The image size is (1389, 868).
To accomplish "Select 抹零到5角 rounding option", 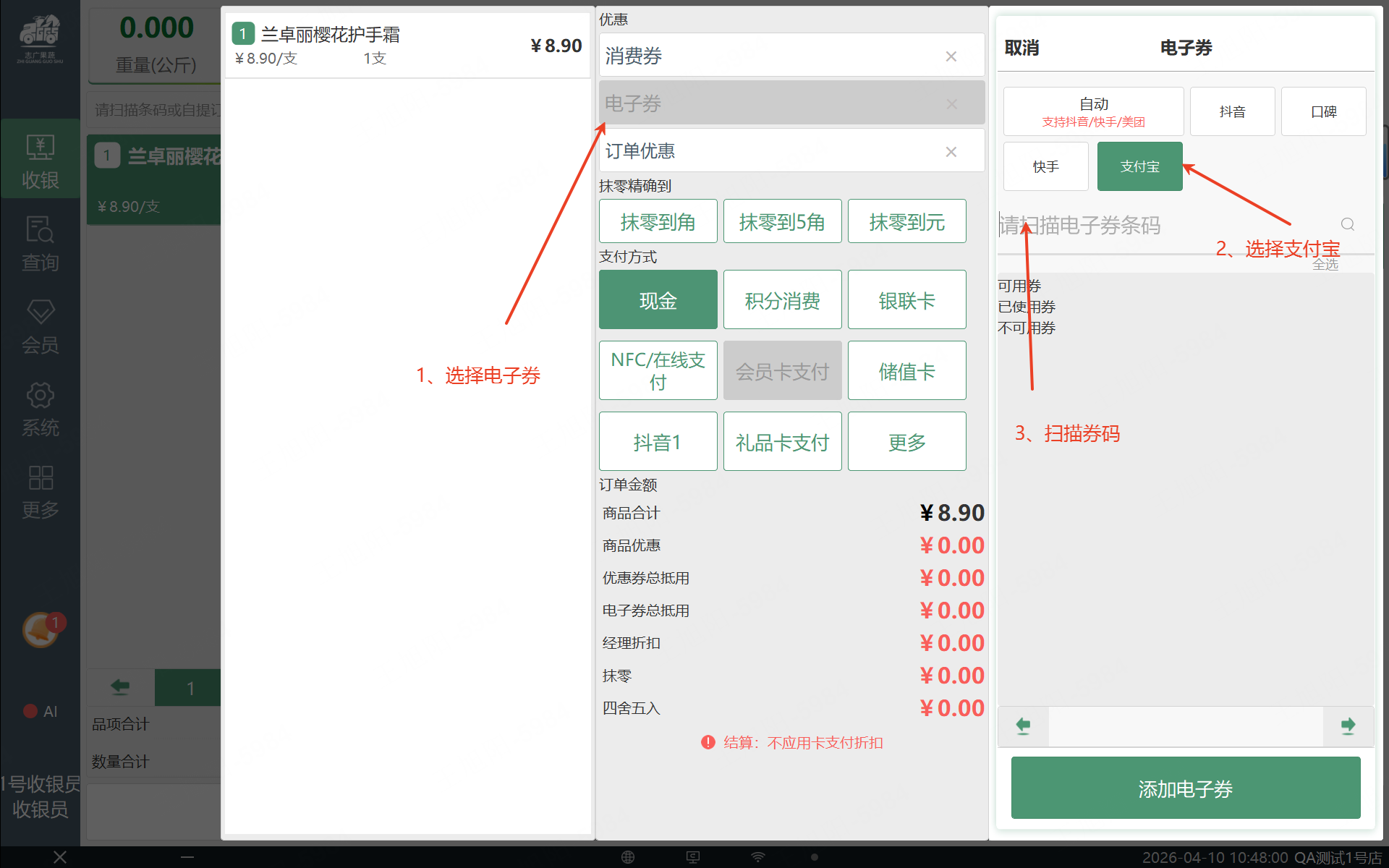I will click(x=782, y=221).
